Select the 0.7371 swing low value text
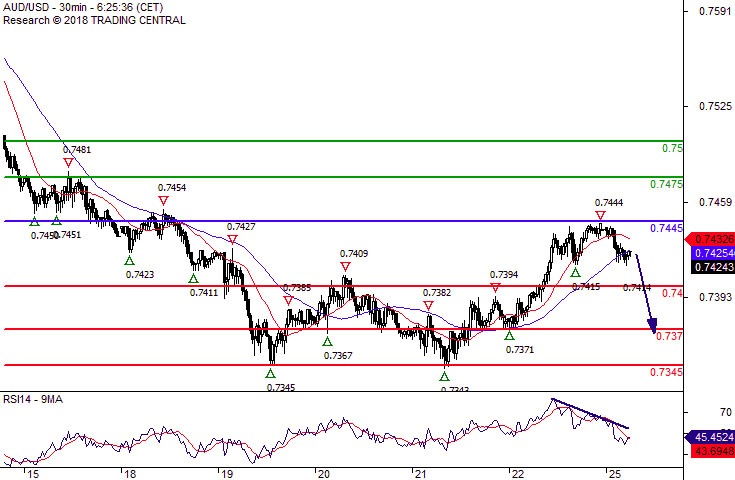Screen dimensions: 735x480 point(520,350)
